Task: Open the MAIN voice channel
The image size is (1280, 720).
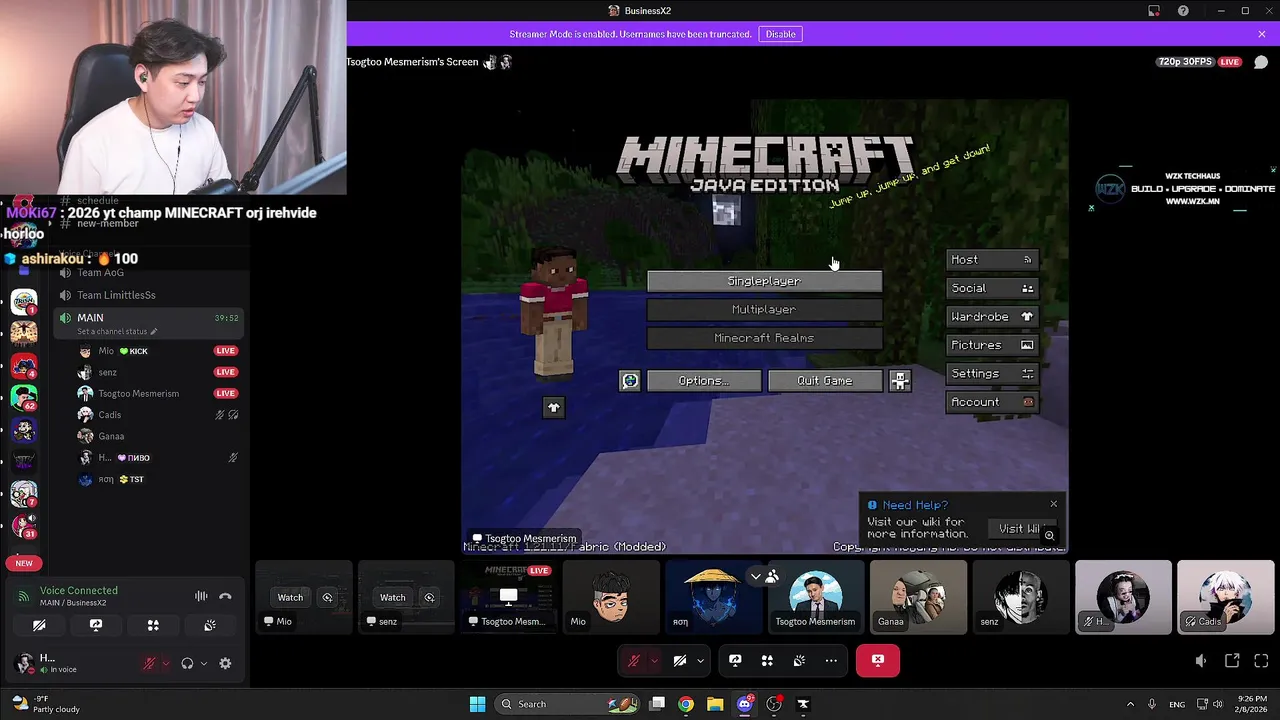Action: pos(148,323)
